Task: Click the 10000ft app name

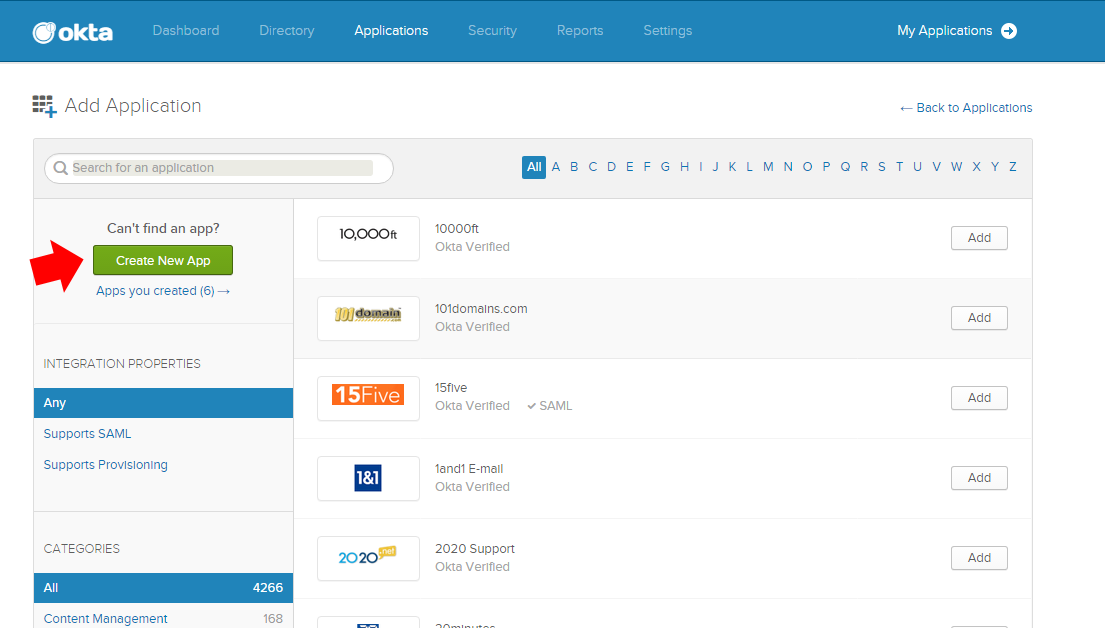Action: pyautogui.click(x=457, y=228)
